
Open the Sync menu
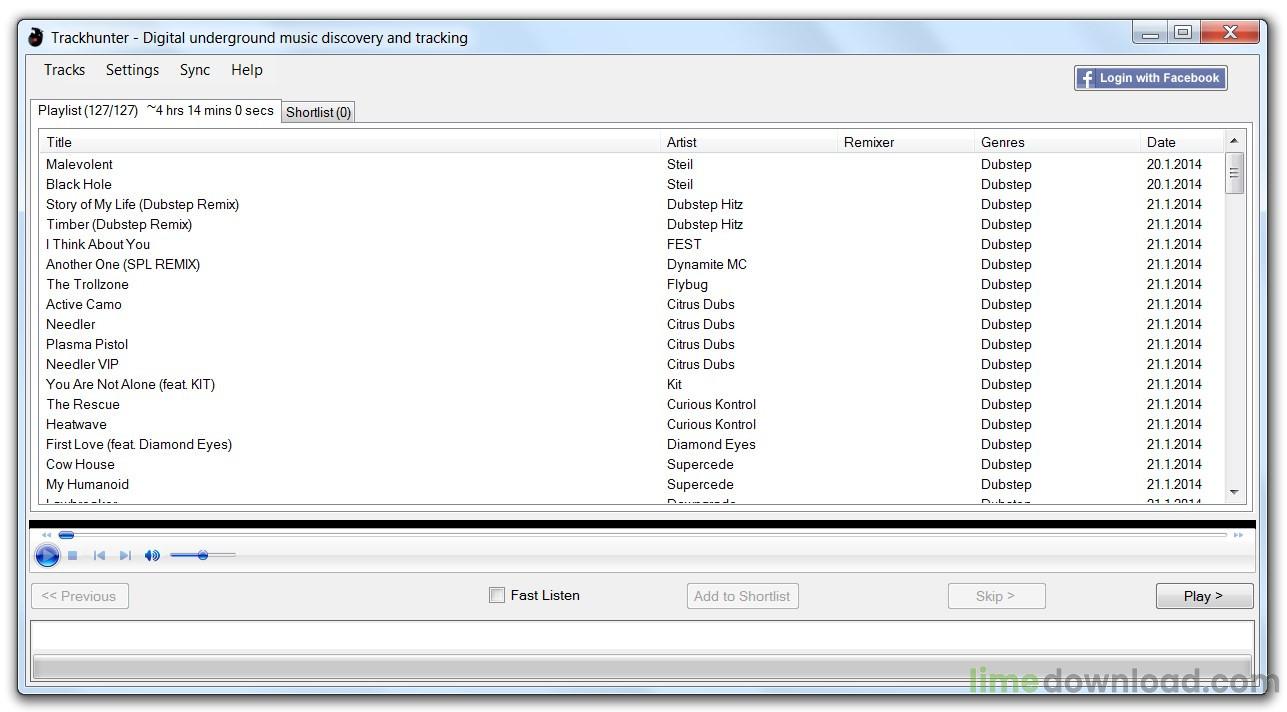tap(195, 70)
